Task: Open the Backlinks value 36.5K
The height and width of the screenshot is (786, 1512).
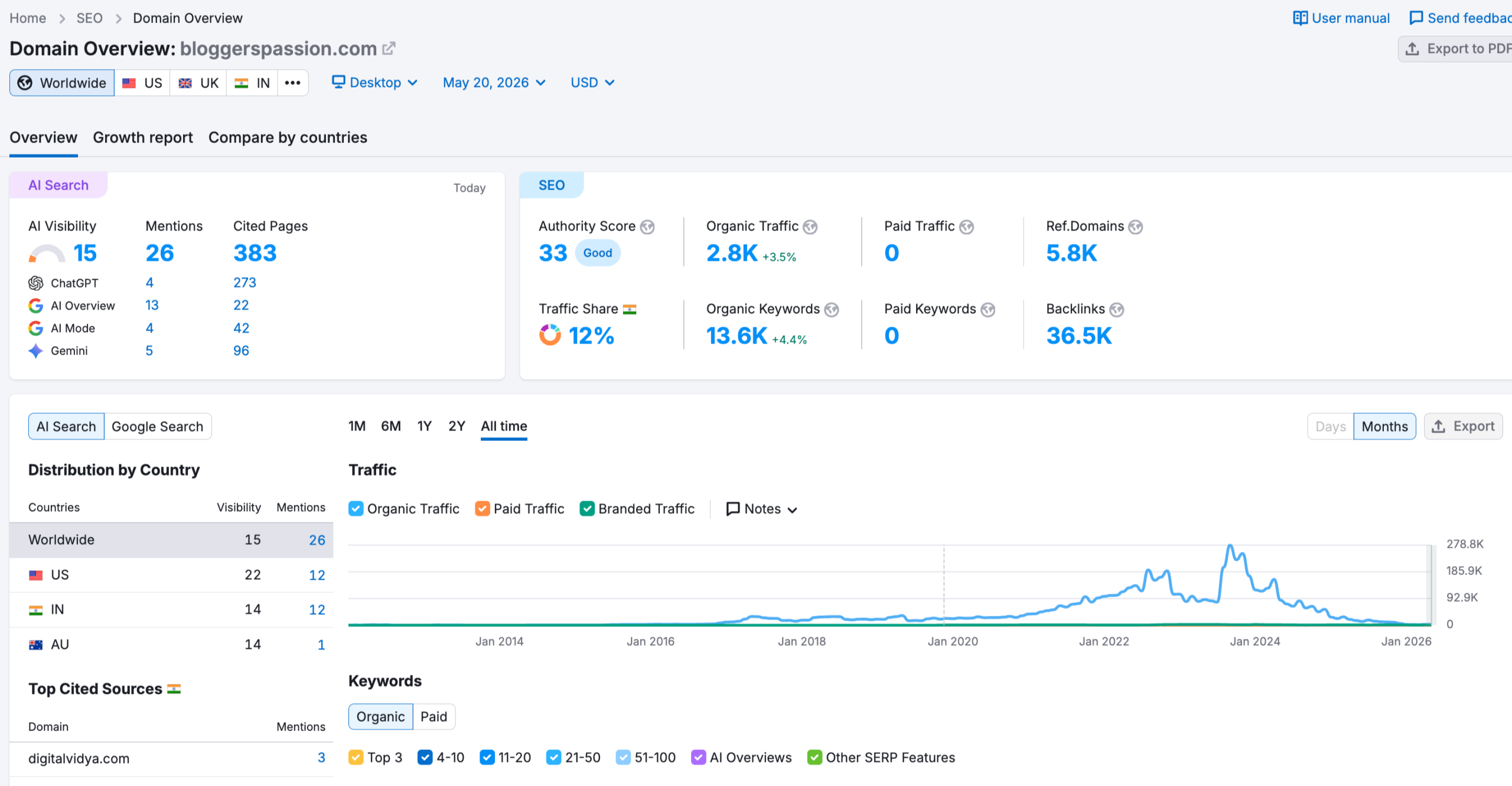Action: click(1079, 336)
